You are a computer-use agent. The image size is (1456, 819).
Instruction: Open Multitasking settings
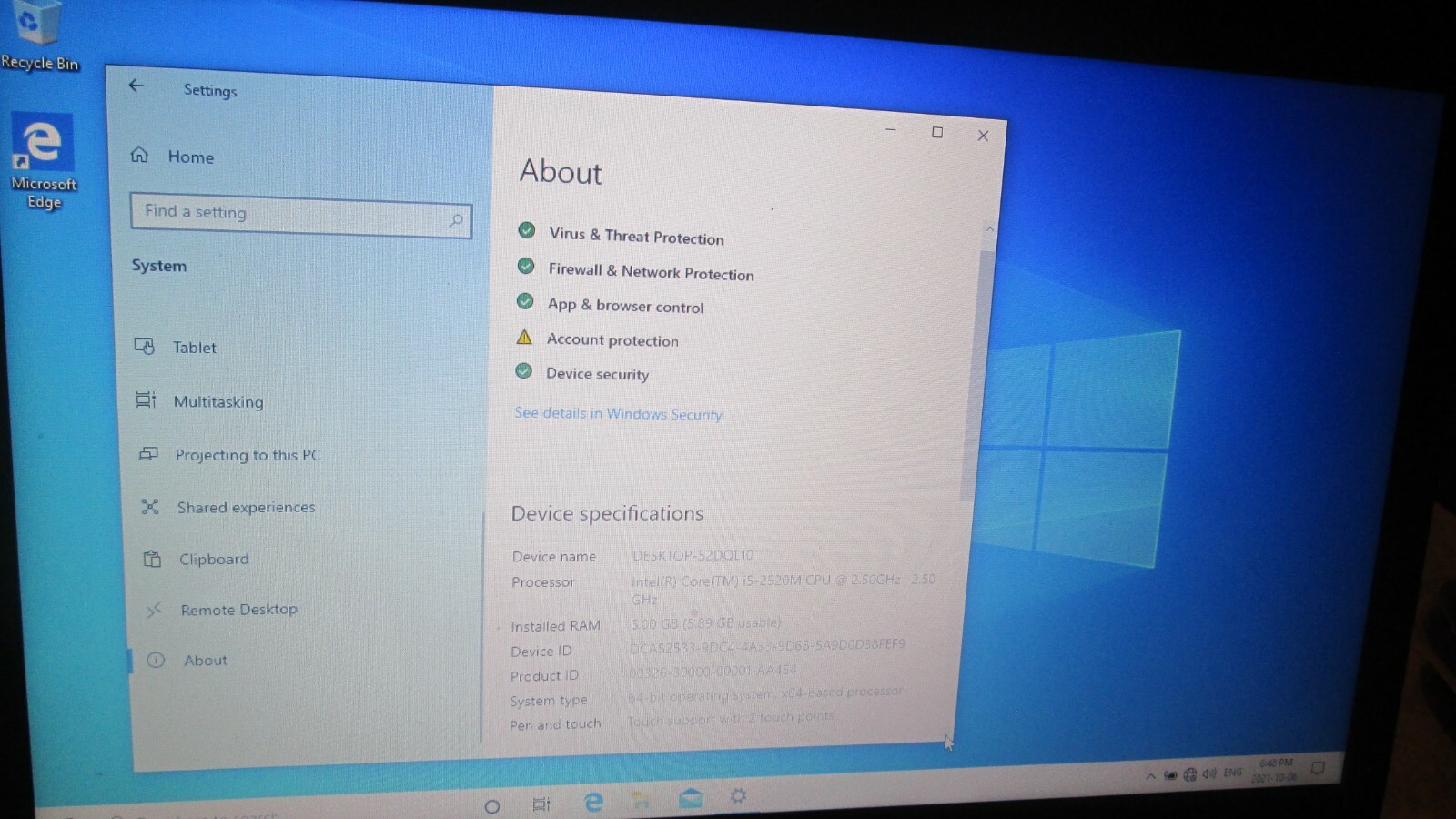click(x=218, y=401)
